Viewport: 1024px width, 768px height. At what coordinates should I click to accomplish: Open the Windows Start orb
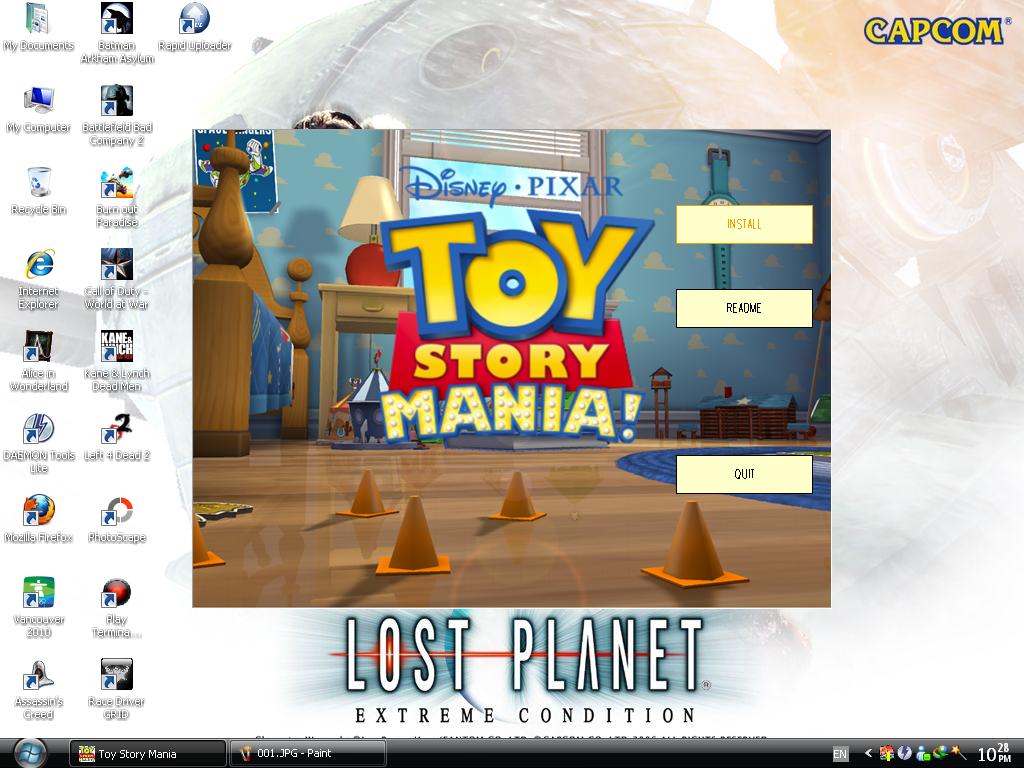click(x=29, y=753)
